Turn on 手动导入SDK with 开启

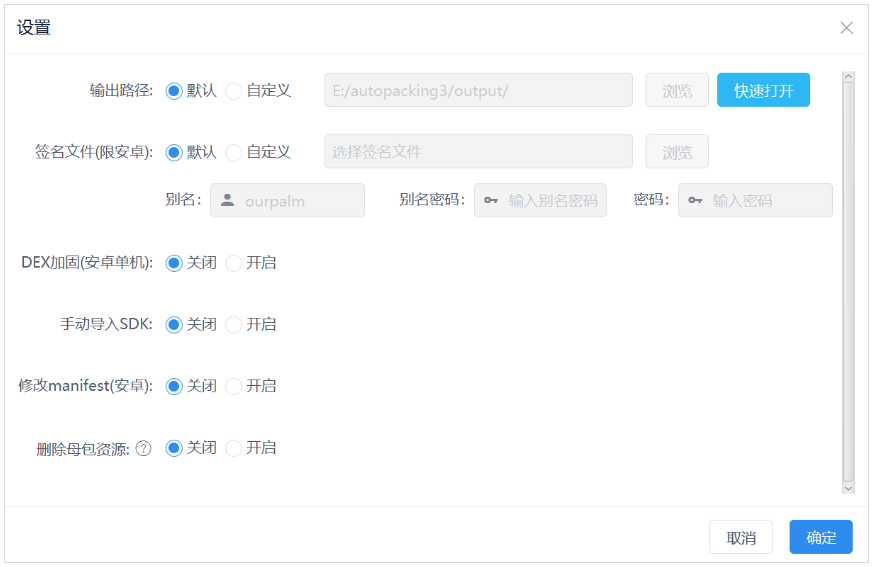(234, 325)
